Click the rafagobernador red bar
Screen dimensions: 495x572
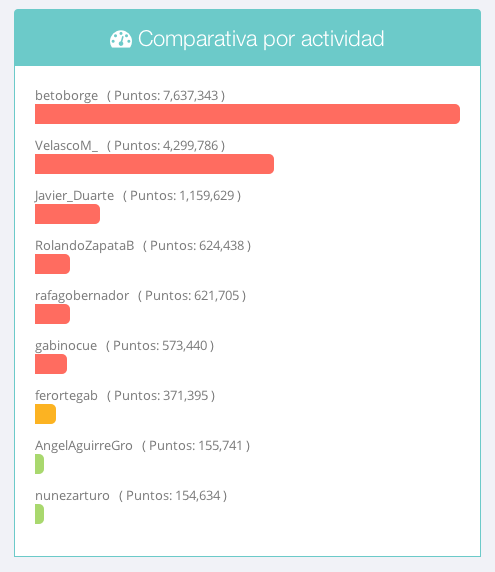[53, 314]
